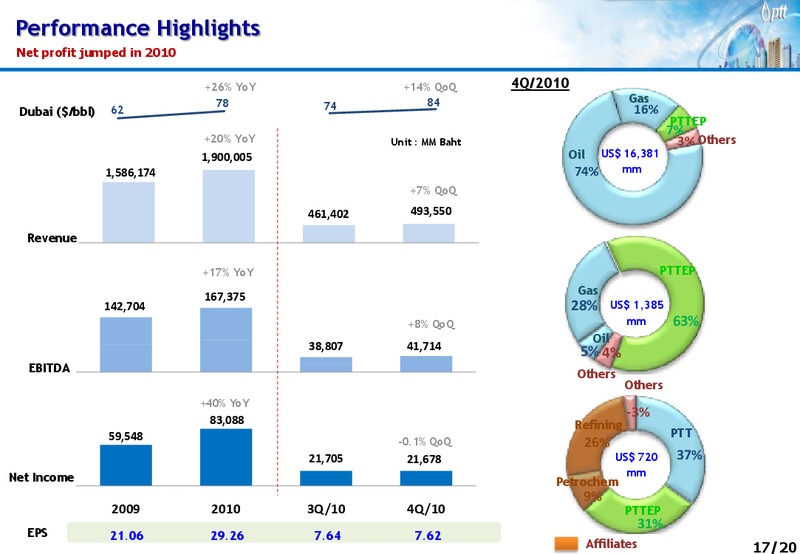Click the orange Affiliates legend swatch
Image resolution: width=800 pixels, height=554 pixels.
pyautogui.click(x=566, y=544)
